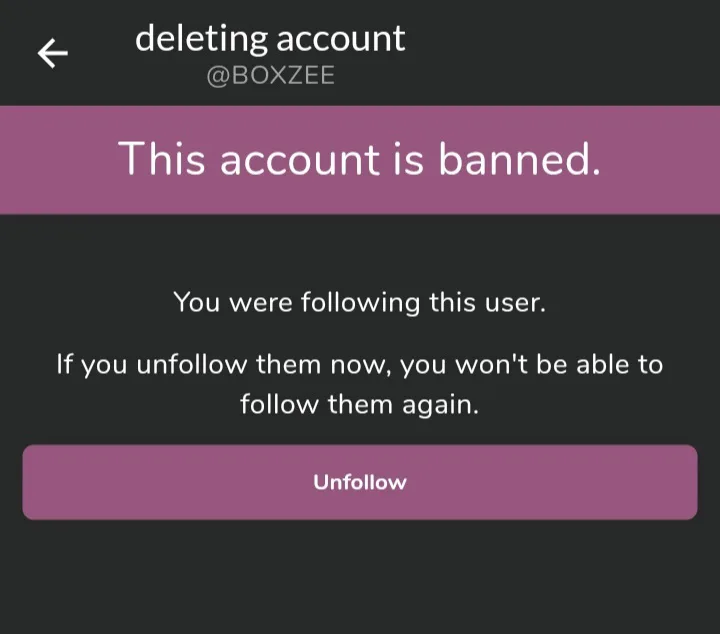Tap the "You were following this user." message
720x634 pixels.
(x=360, y=301)
